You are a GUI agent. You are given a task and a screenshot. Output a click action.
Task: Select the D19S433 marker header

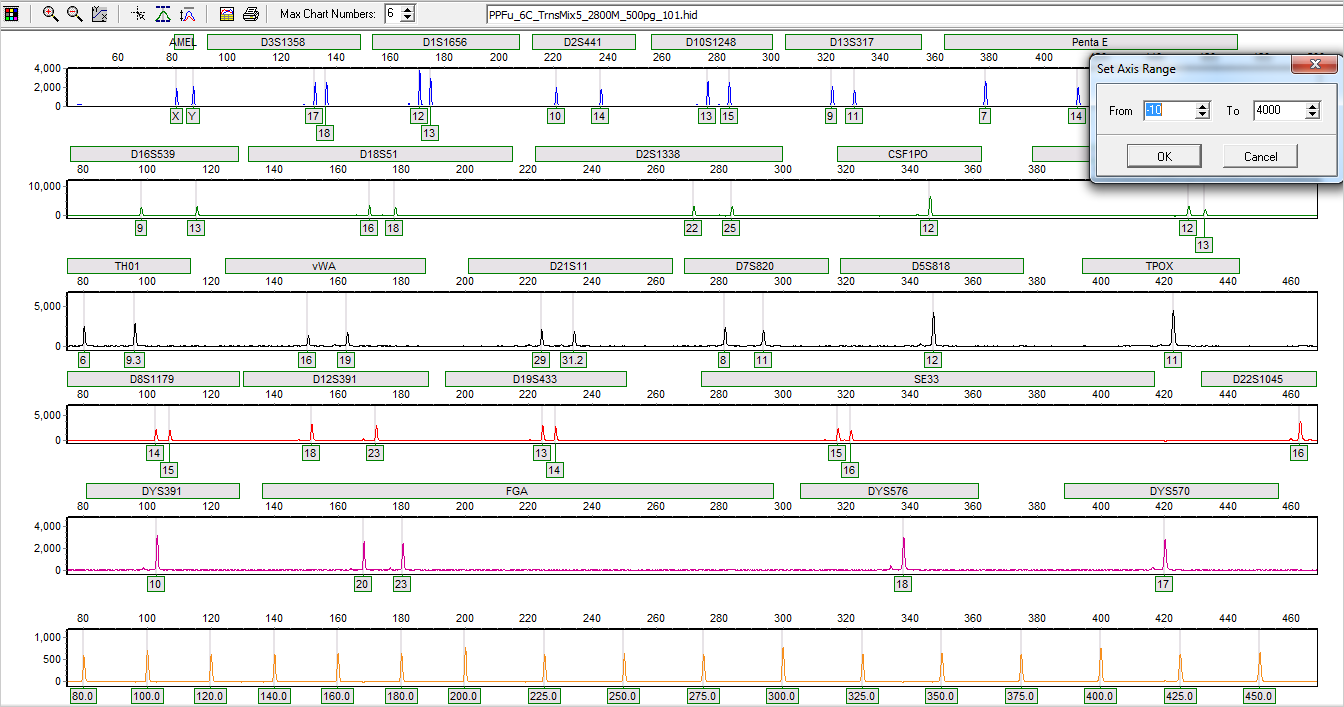click(x=535, y=379)
